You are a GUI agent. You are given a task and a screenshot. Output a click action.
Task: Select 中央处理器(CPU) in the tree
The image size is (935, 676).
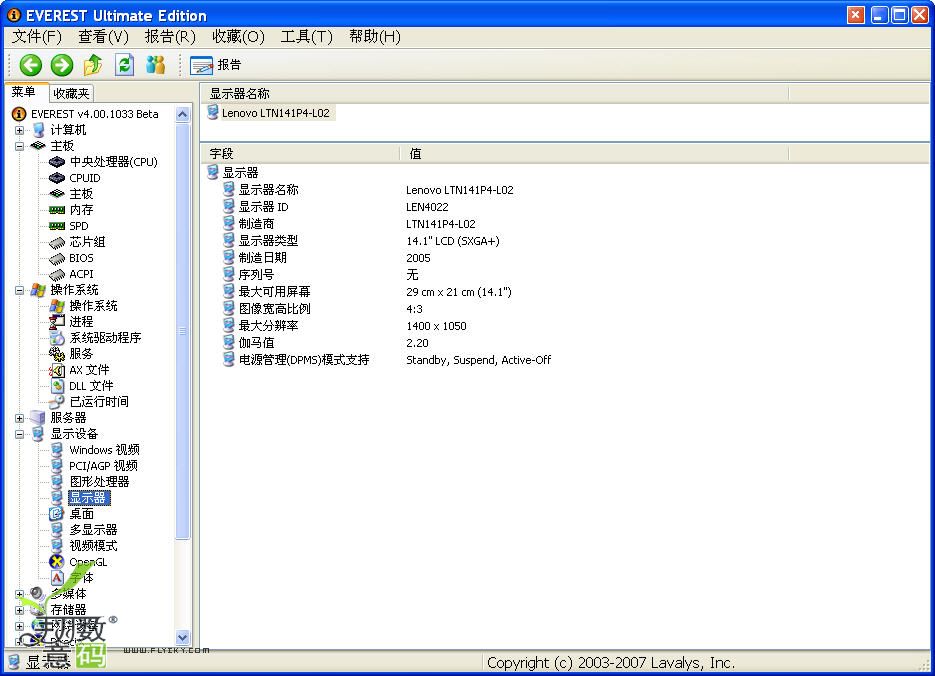[x=113, y=162]
